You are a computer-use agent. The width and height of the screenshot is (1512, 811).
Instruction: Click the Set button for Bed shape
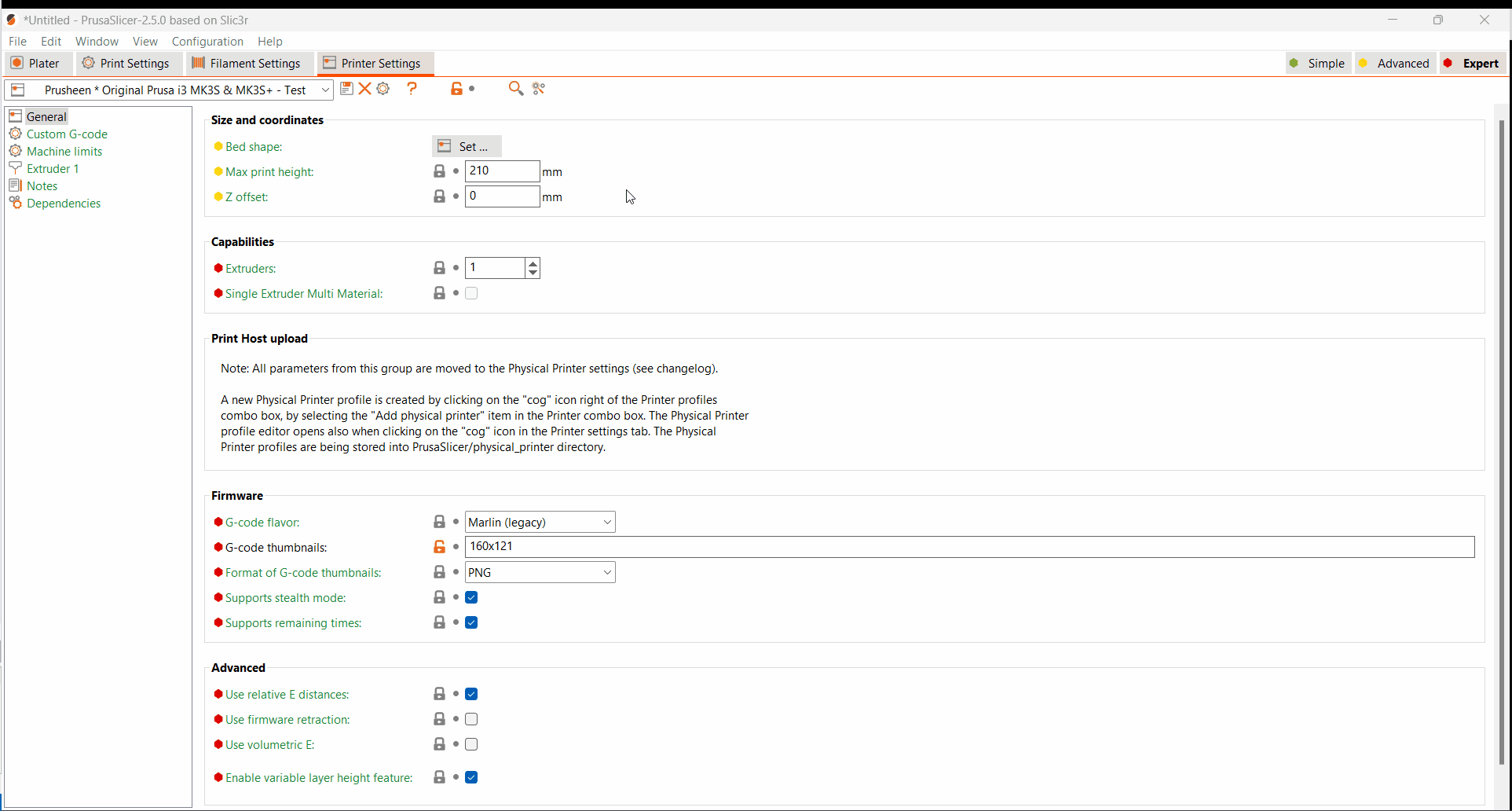coord(466,146)
